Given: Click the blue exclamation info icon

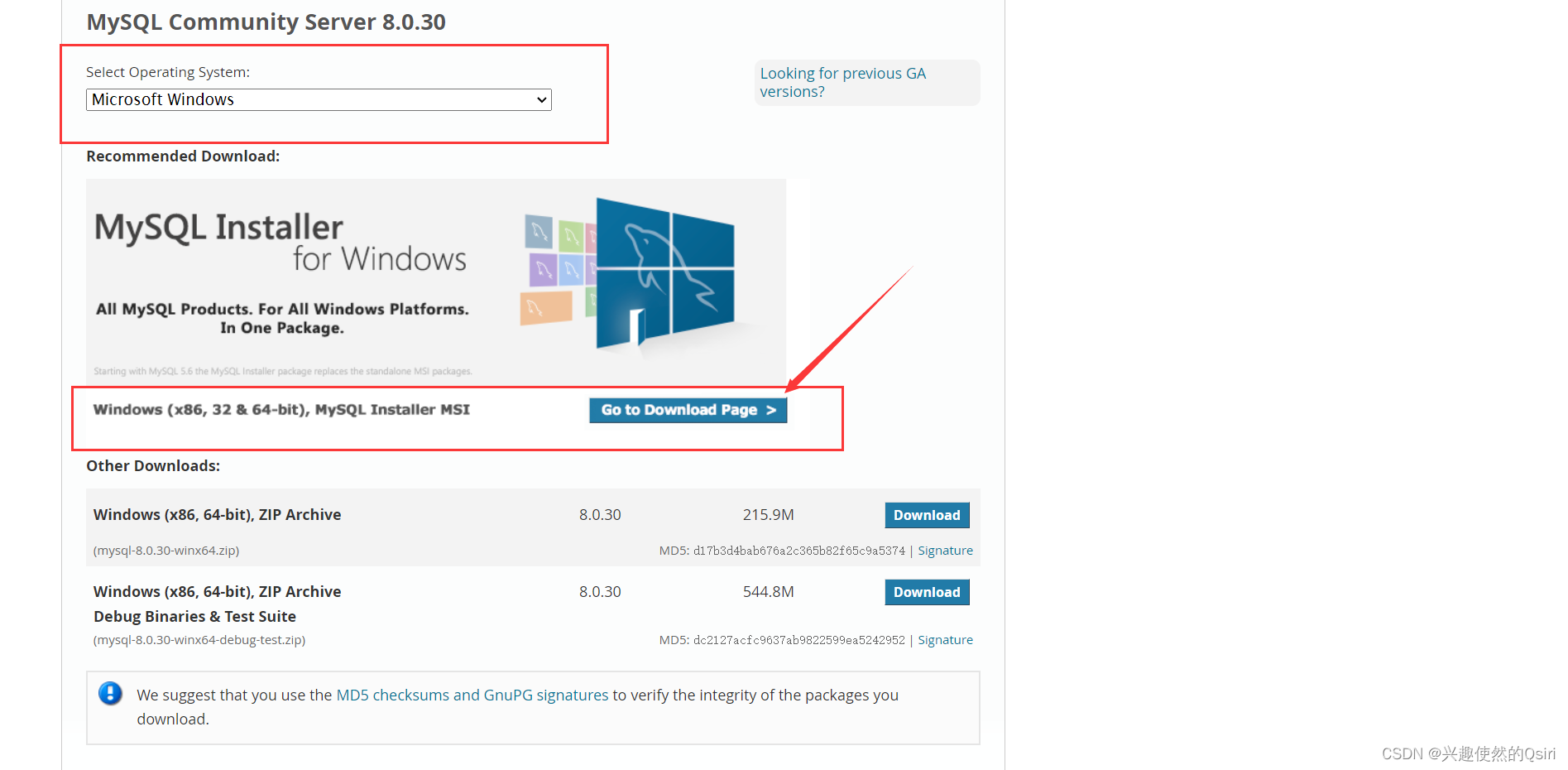Looking at the screenshot, I should pos(110,693).
